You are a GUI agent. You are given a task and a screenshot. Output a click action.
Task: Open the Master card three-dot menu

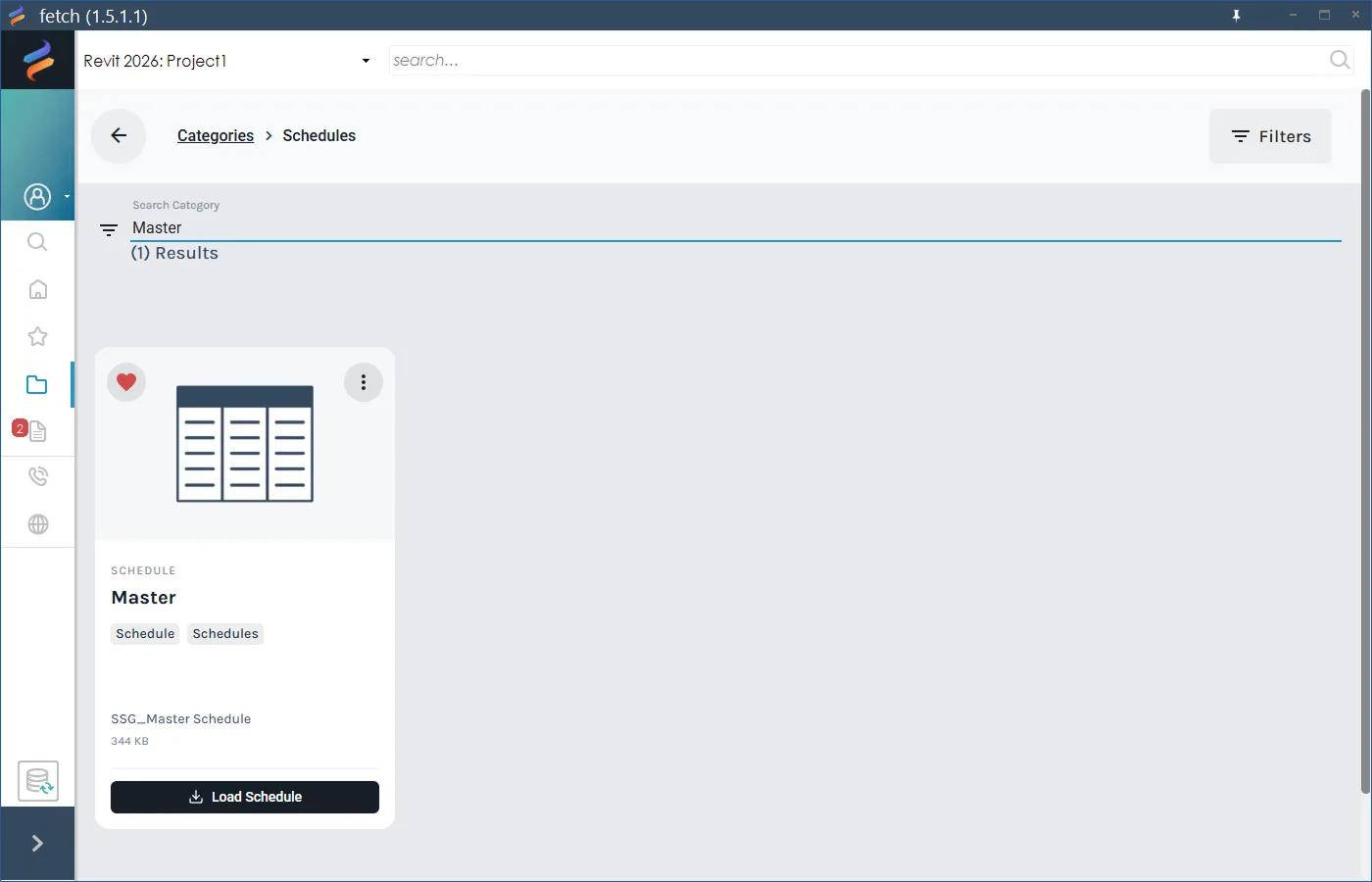coord(364,382)
